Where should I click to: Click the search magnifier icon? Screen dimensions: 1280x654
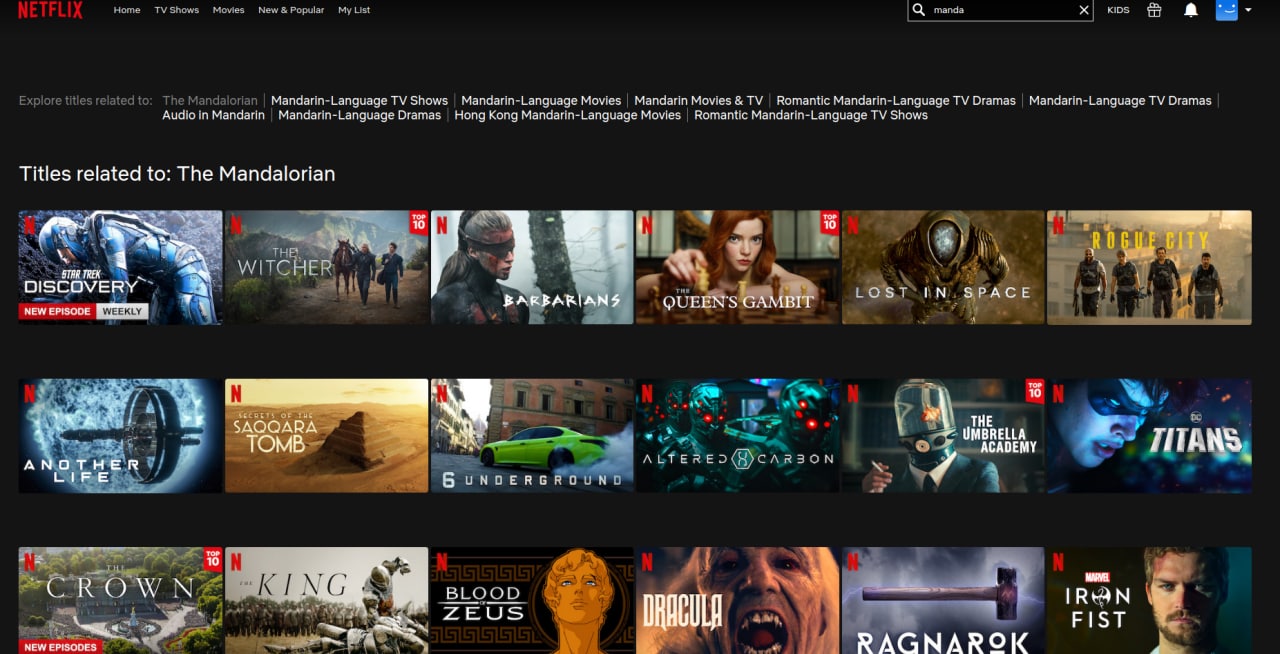[x=919, y=10]
